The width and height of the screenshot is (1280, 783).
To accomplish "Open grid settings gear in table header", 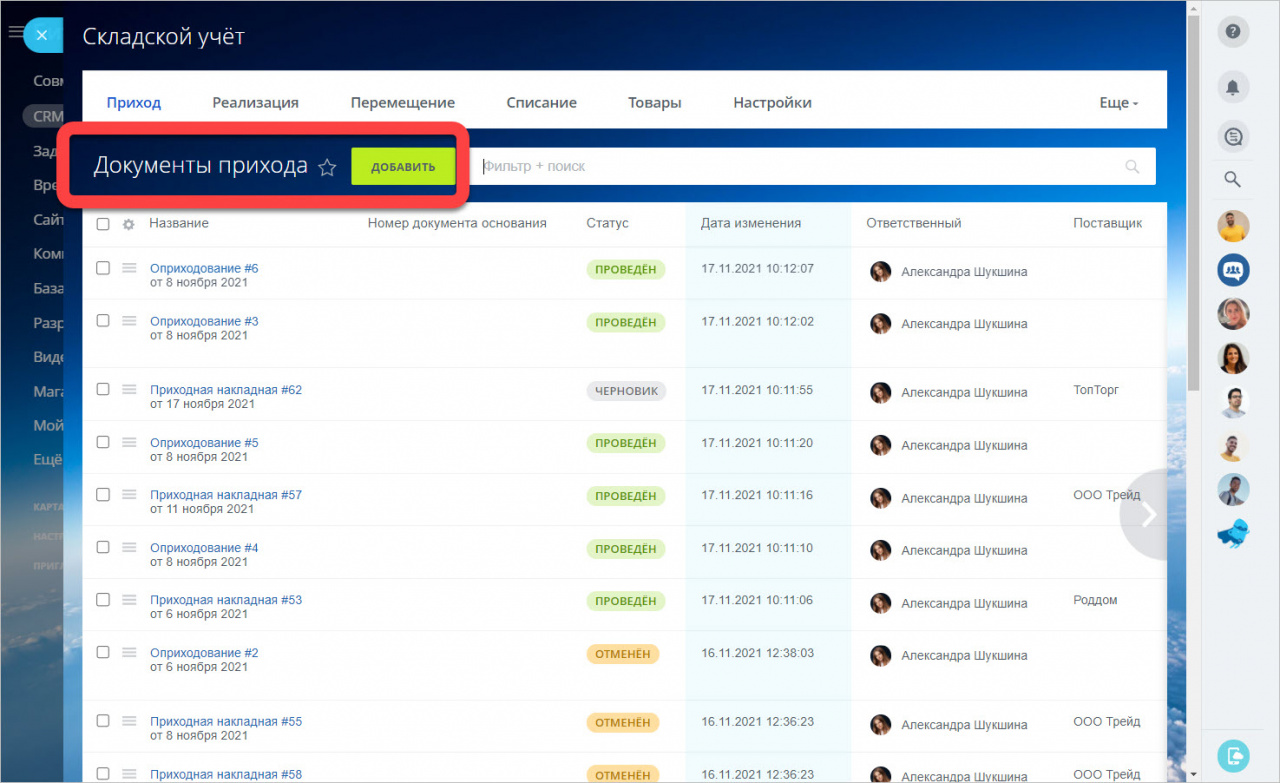I will [x=128, y=224].
